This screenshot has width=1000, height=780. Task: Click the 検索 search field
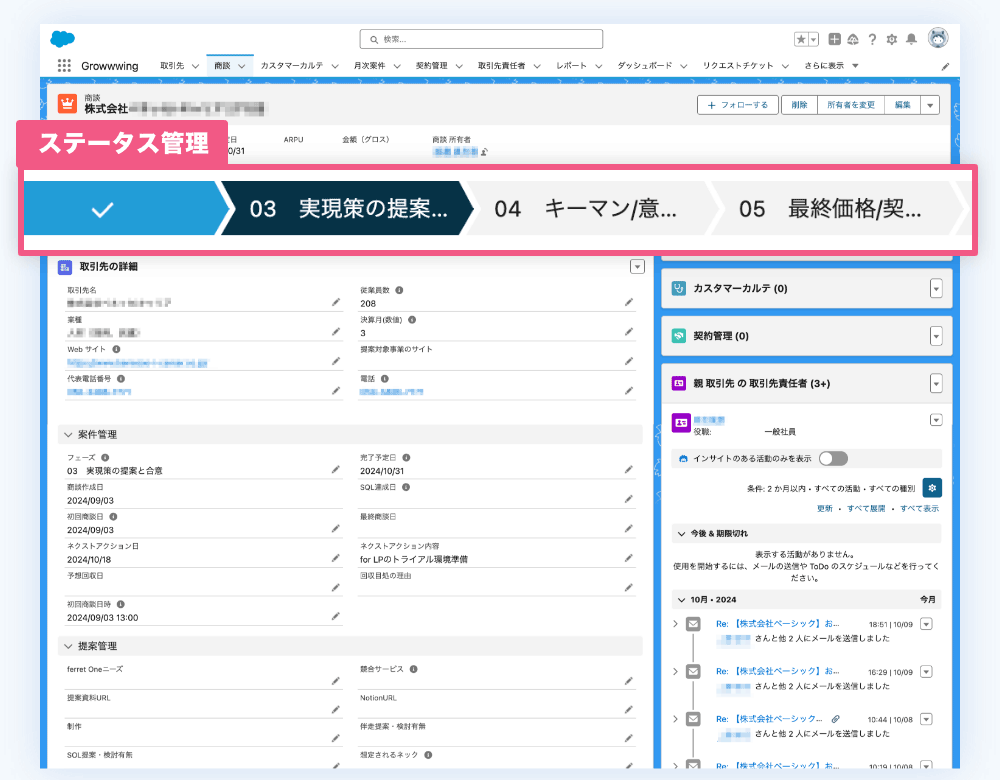pyautogui.click(x=481, y=39)
